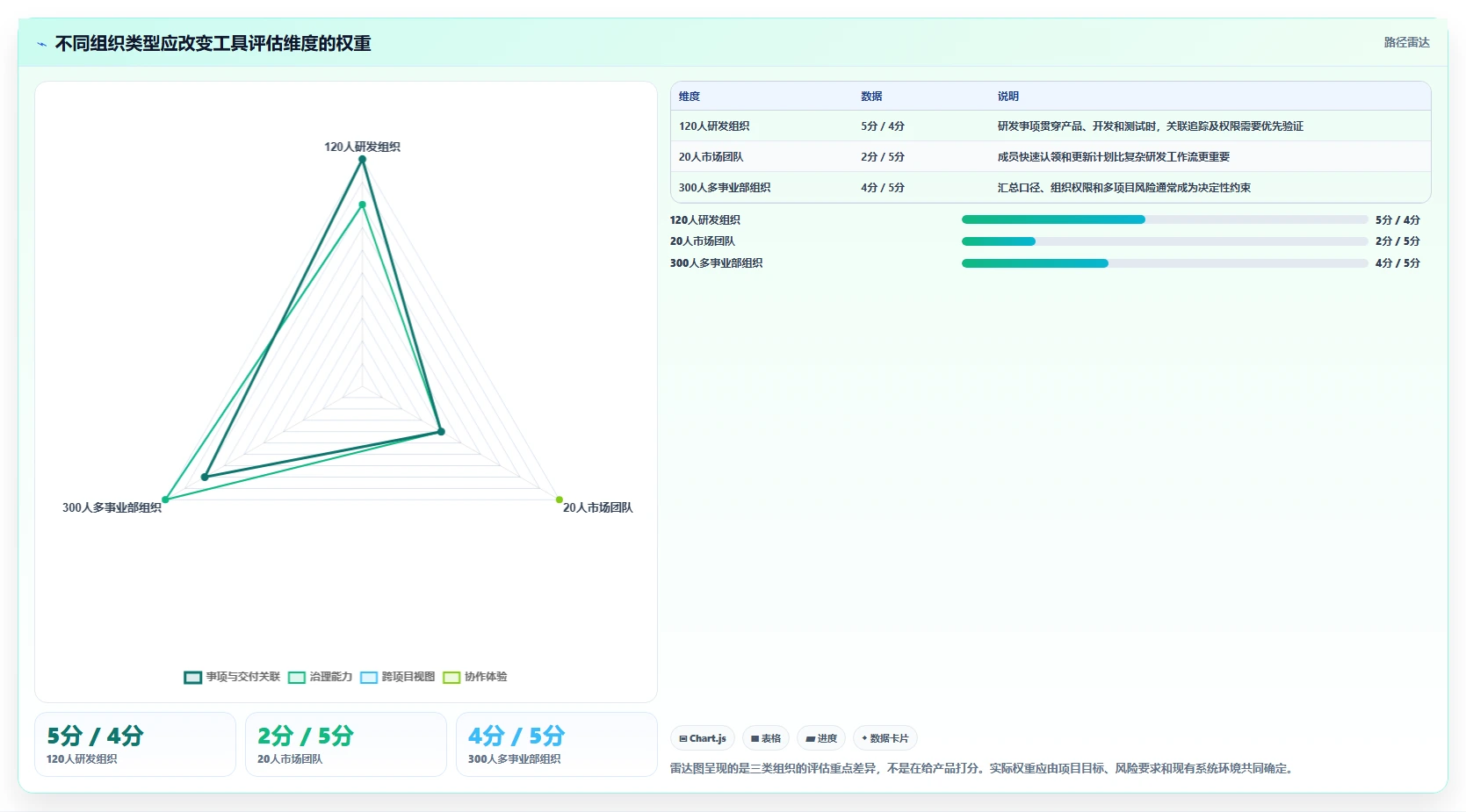Click the description starting with 汇总口径

point(1124,188)
